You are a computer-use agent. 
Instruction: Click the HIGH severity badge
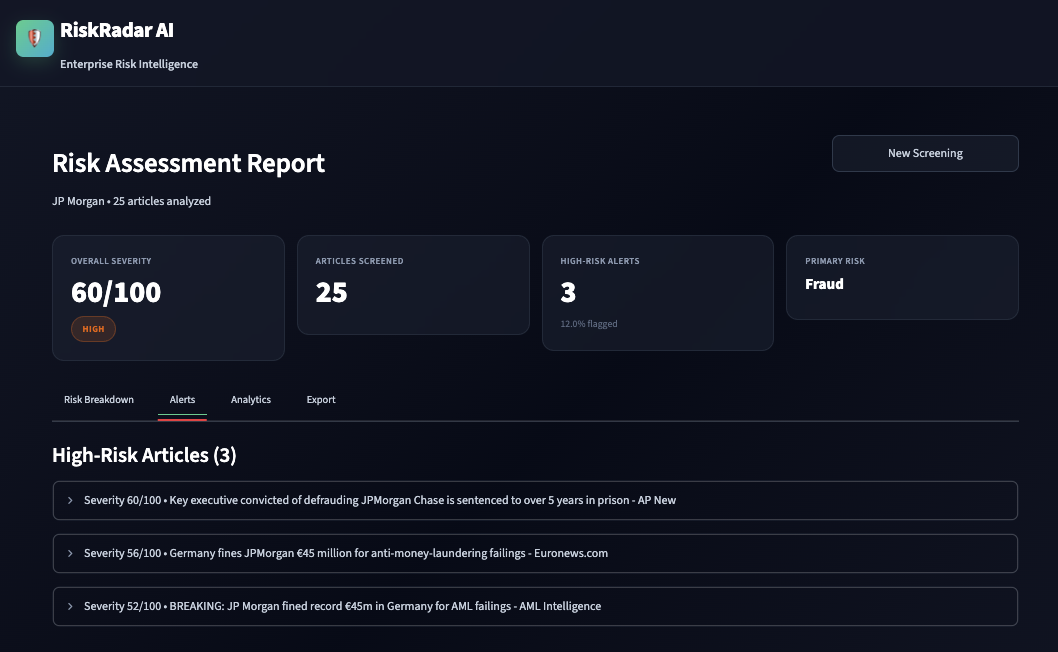(93, 329)
